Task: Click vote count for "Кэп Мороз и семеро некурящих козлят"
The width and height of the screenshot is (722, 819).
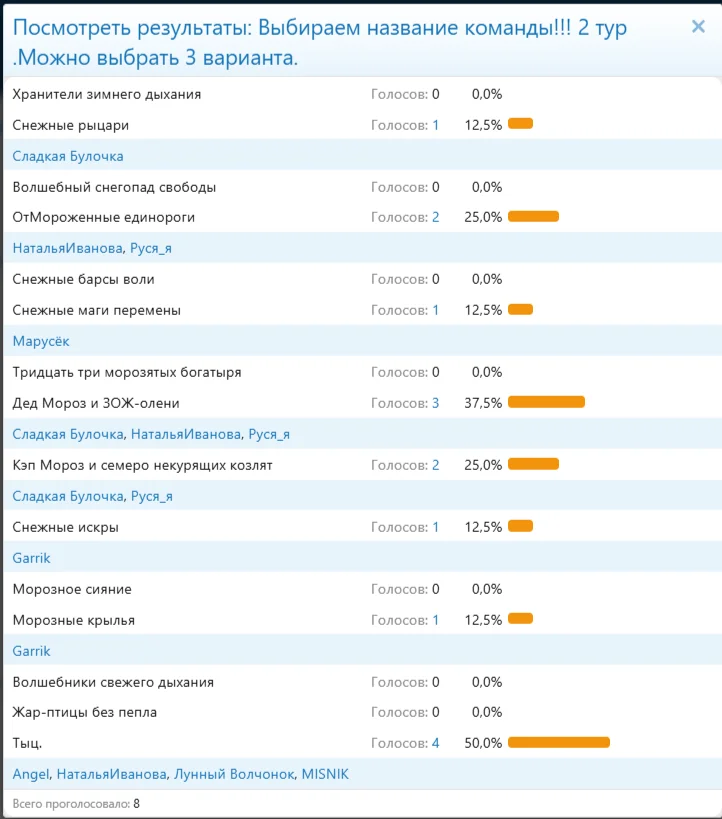Action: pos(435,465)
